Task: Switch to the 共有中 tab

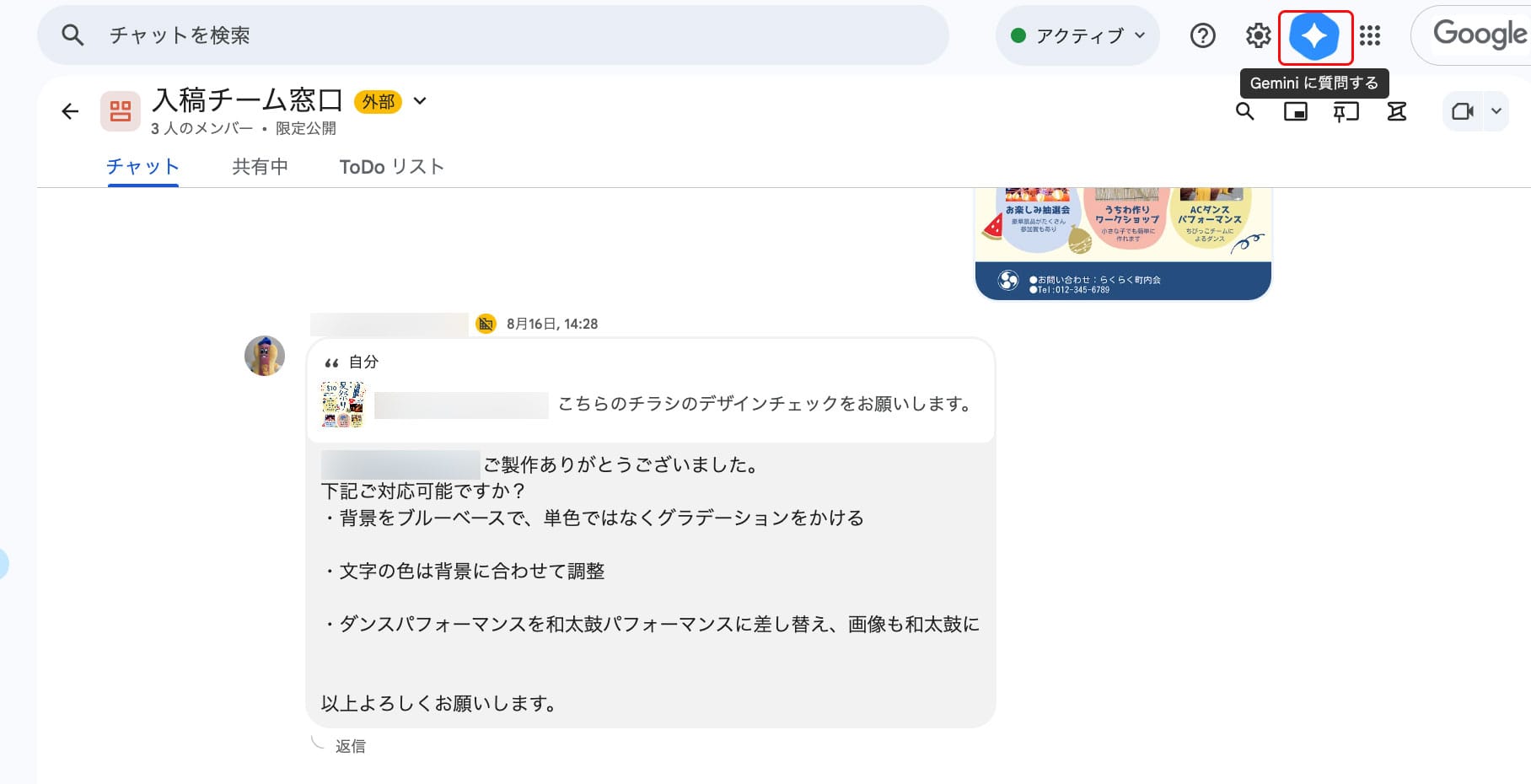Action: (x=260, y=167)
